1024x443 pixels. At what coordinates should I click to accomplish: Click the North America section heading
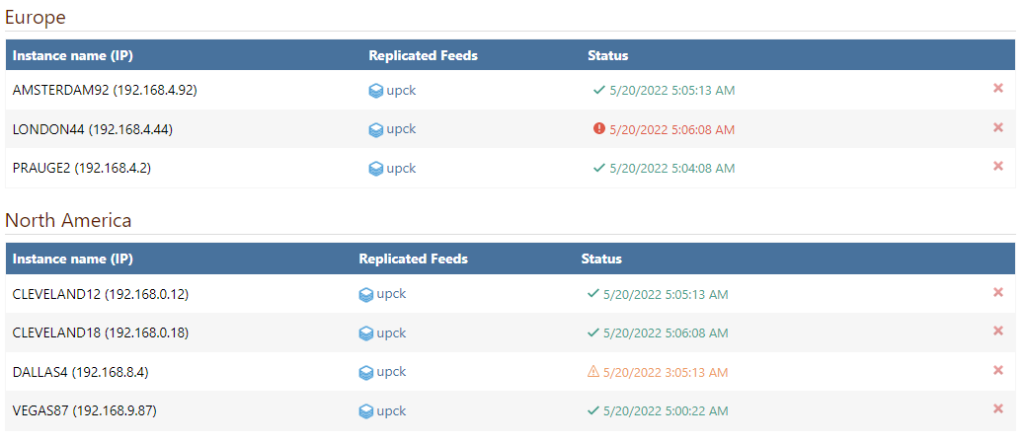click(68, 220)
